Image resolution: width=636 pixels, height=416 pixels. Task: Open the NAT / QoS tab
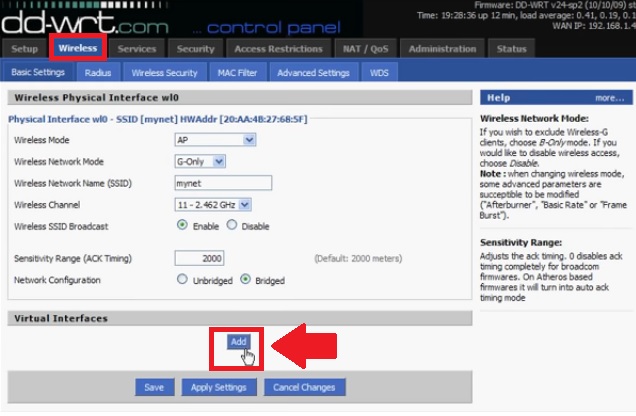[365, 48]
